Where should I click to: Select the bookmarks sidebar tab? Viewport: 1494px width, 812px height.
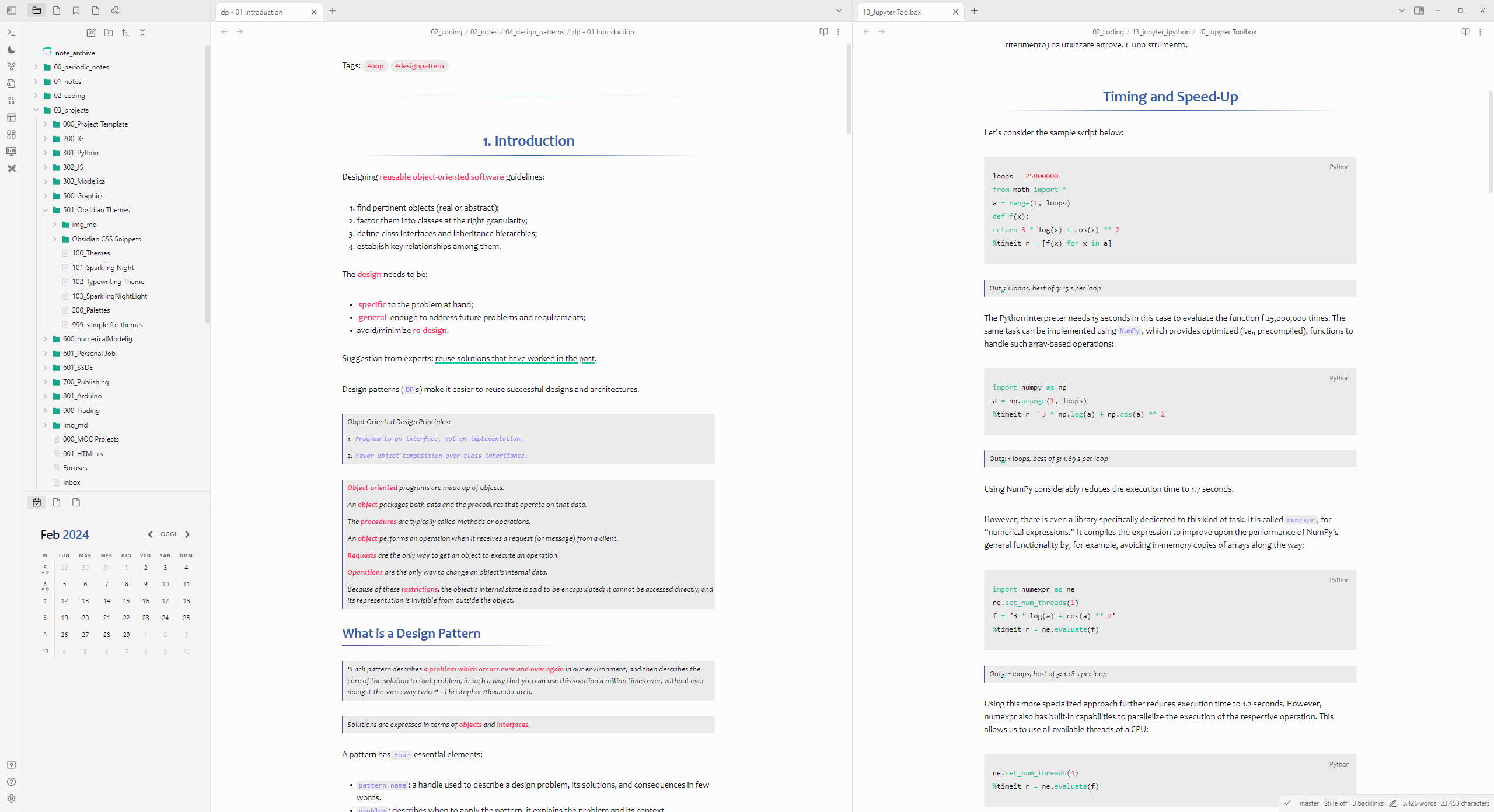click(x=76, y=10)
